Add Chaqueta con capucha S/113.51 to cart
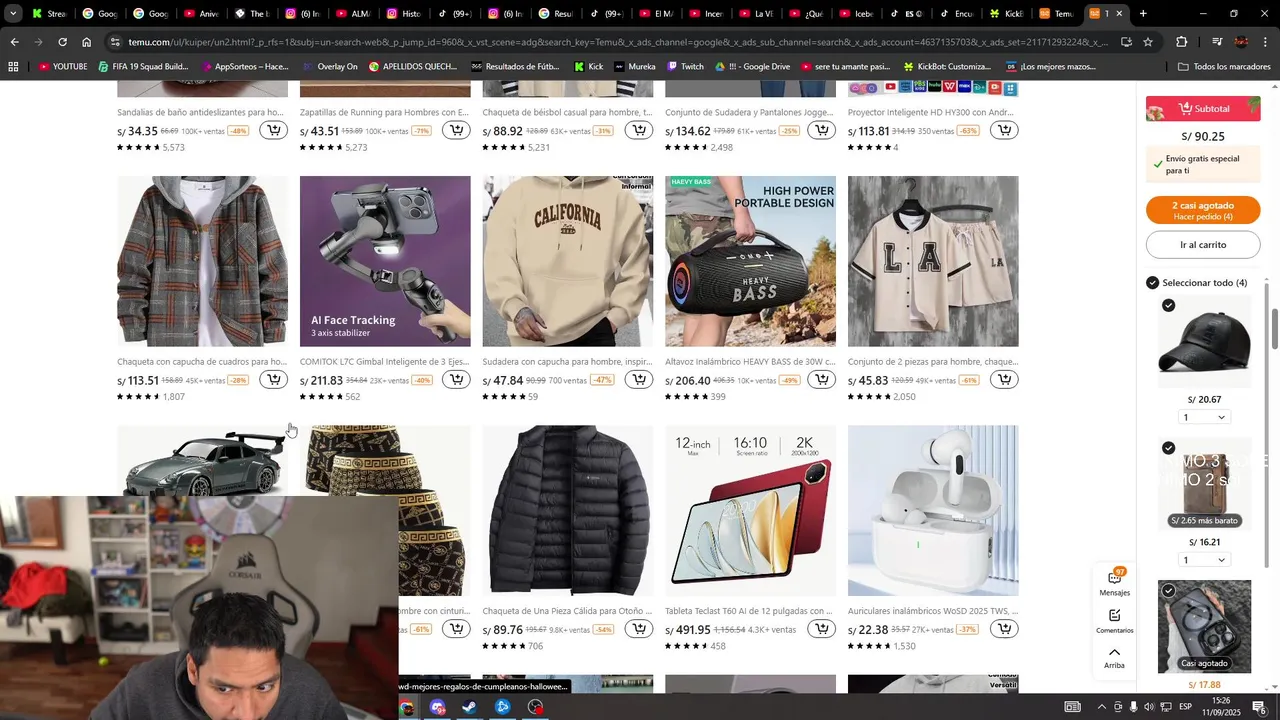This screenshot has height=720, width=1280. tap(273, 380)
